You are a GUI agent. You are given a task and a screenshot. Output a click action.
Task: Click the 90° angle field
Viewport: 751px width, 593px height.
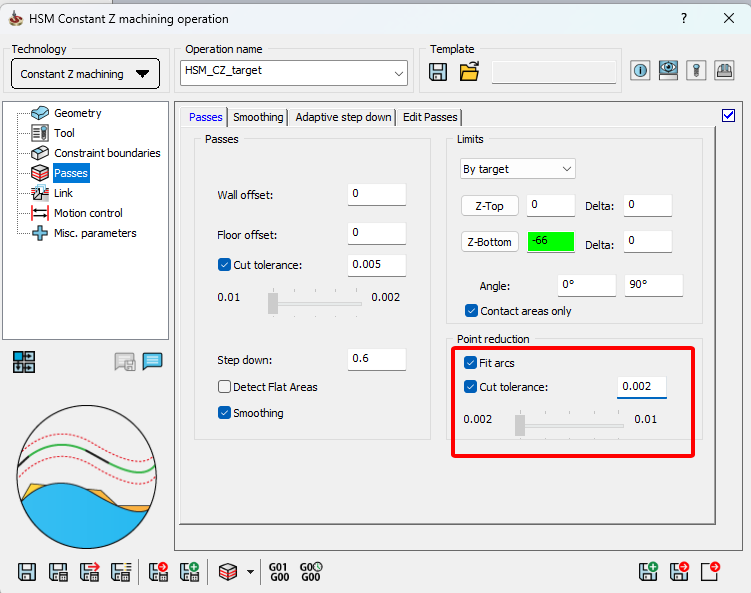pos(654,285)
